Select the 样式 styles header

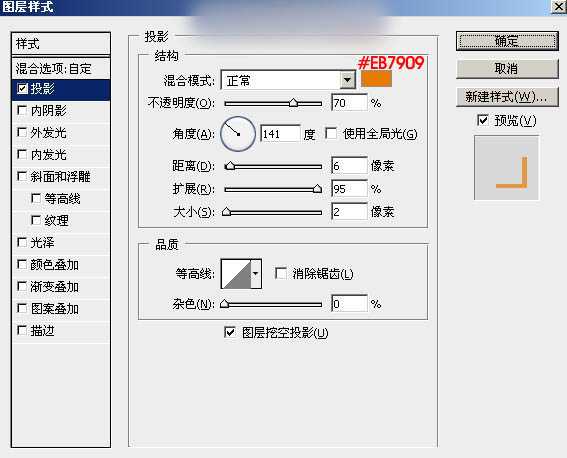pos(61,44)
